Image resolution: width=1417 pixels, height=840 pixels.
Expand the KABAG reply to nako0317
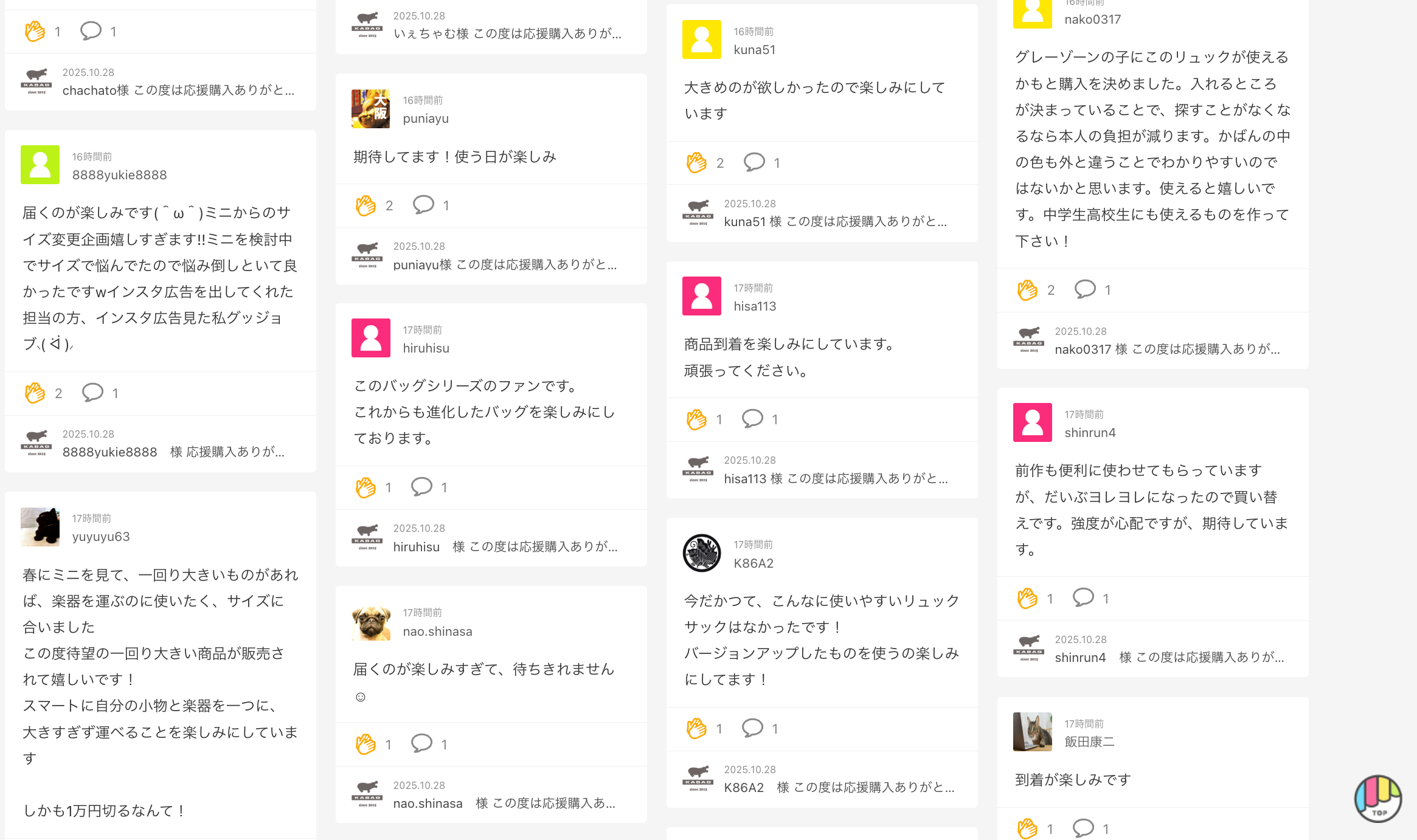1167,349
